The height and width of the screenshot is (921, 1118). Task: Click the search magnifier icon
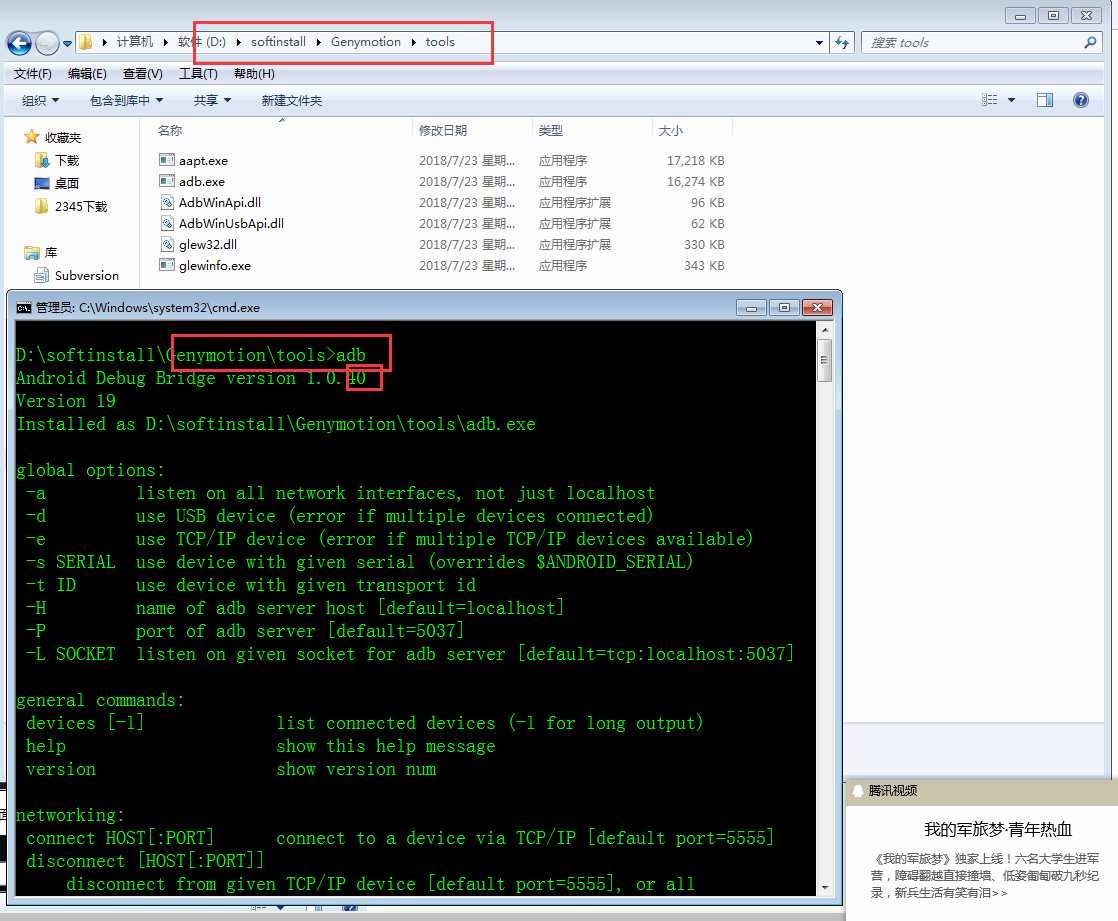1089,43
